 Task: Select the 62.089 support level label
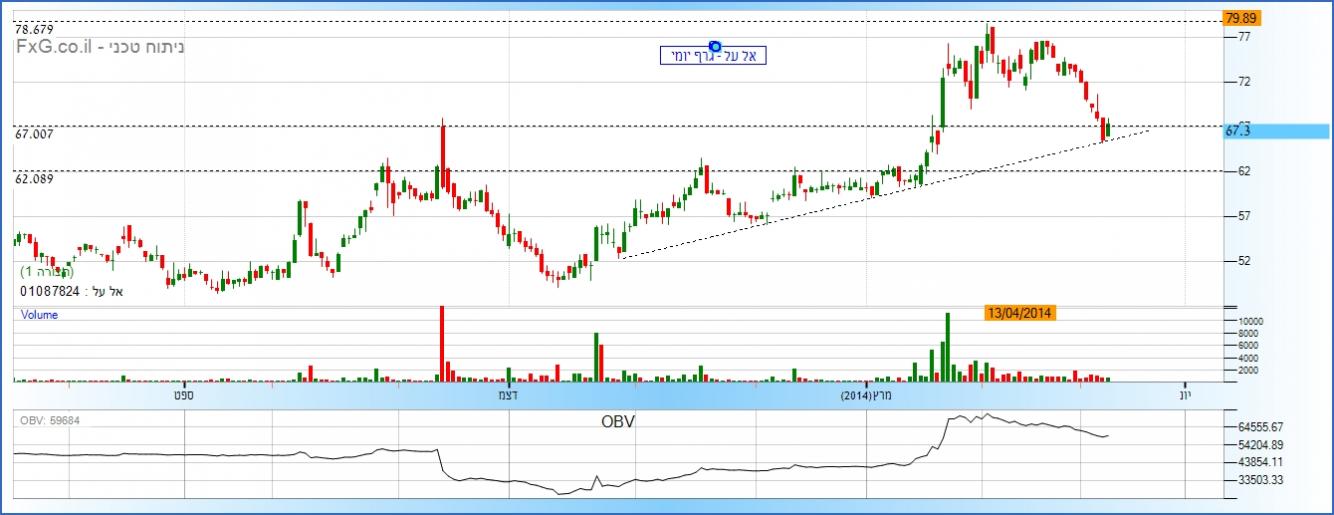[33, 178]
